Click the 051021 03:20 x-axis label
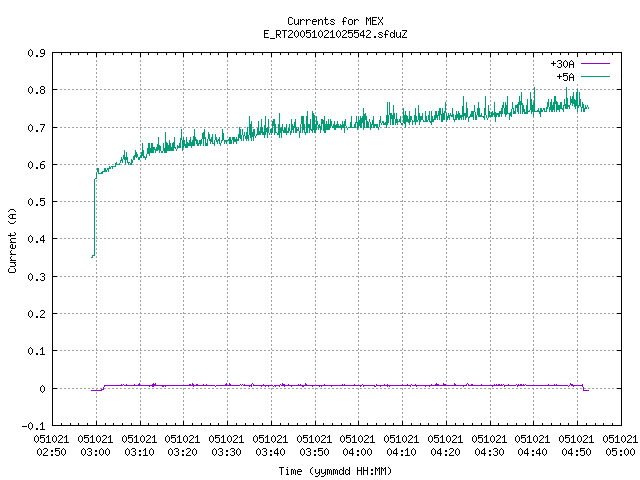The width and height of the screenshot is (640, 480). (182, 446)
